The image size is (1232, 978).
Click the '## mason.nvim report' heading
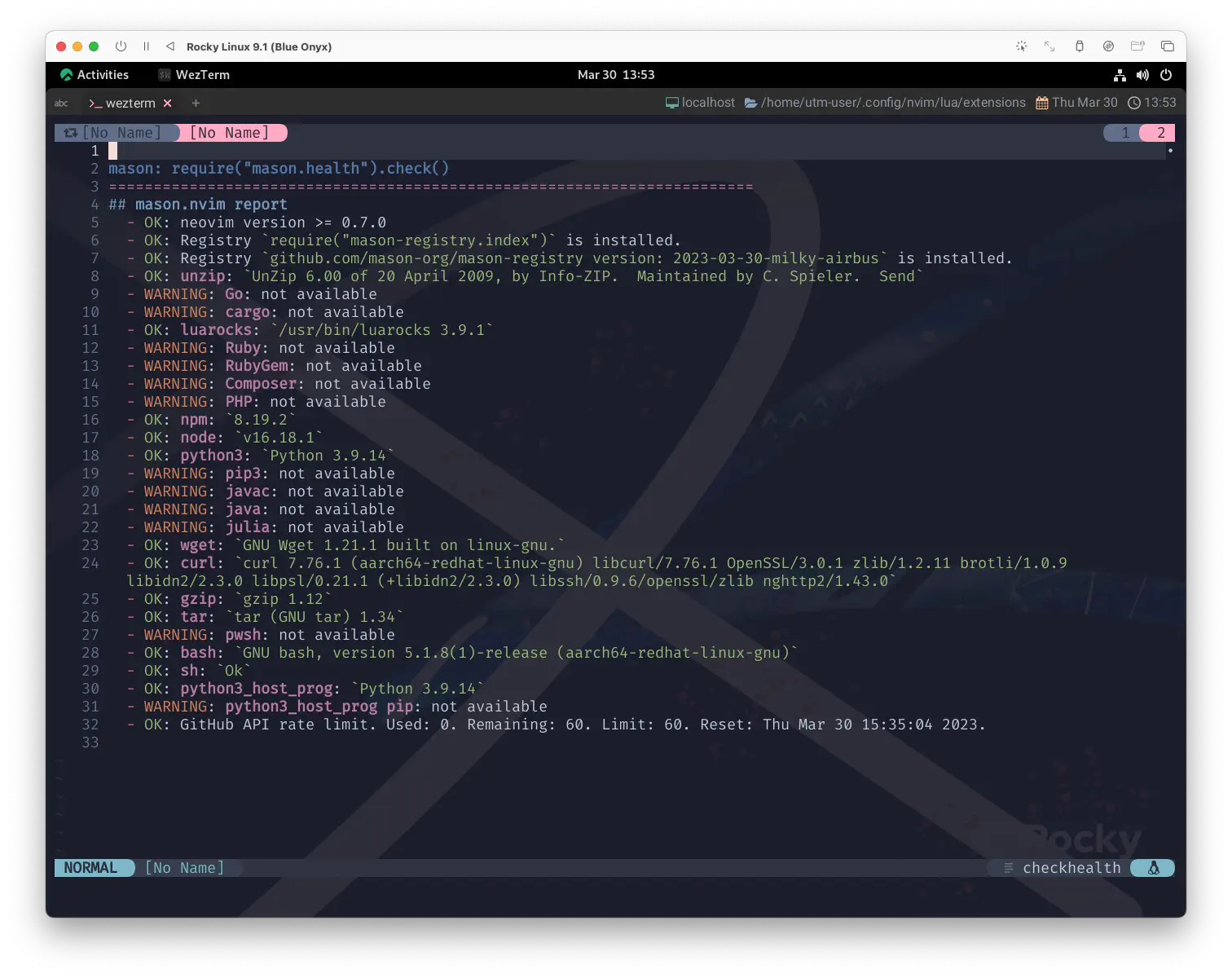[198, 205]
